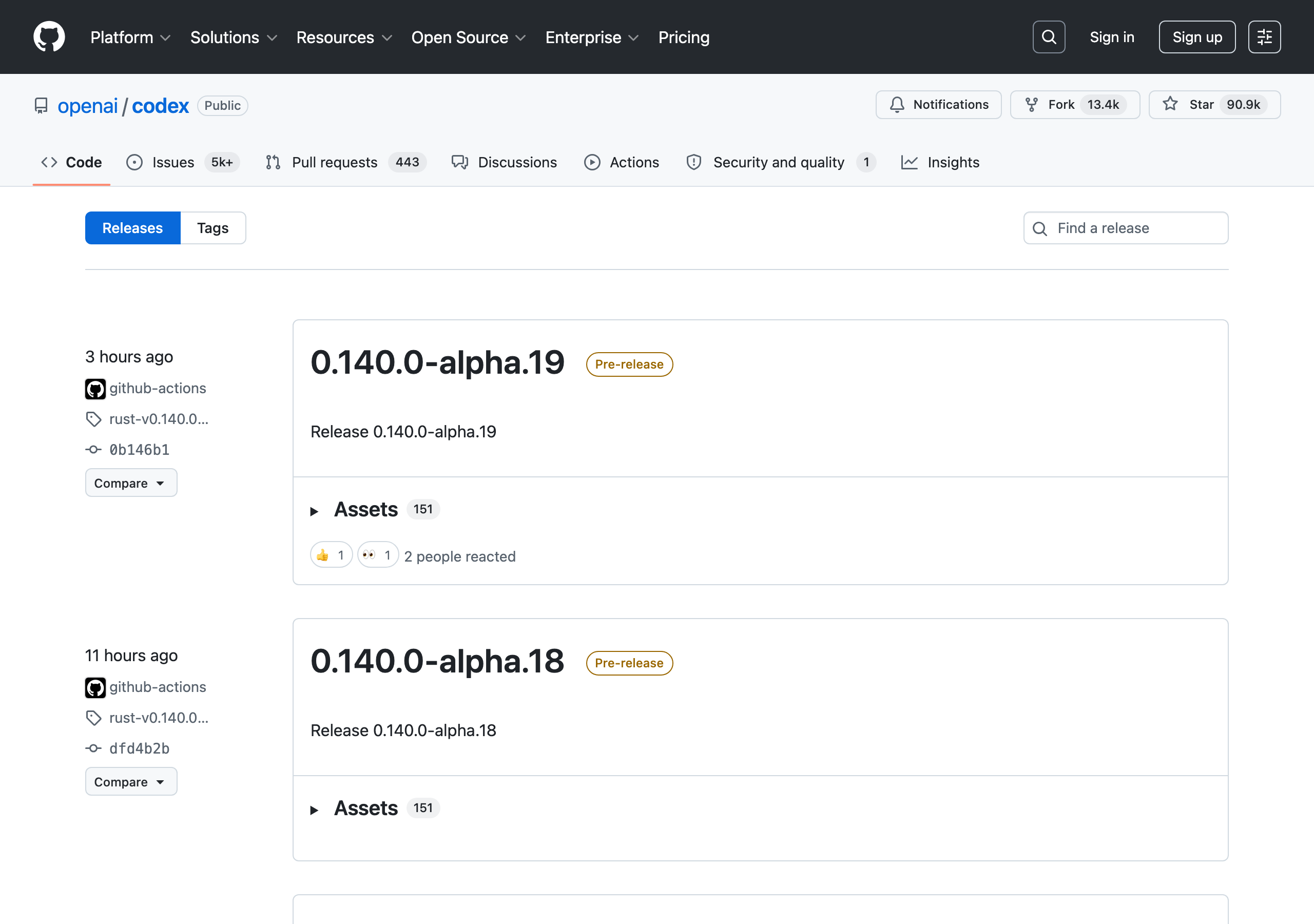Viewport: 1314px width, 924px height.
Task: Toggle the eyes reaction on alpha.19
Action: click(378, 555)
